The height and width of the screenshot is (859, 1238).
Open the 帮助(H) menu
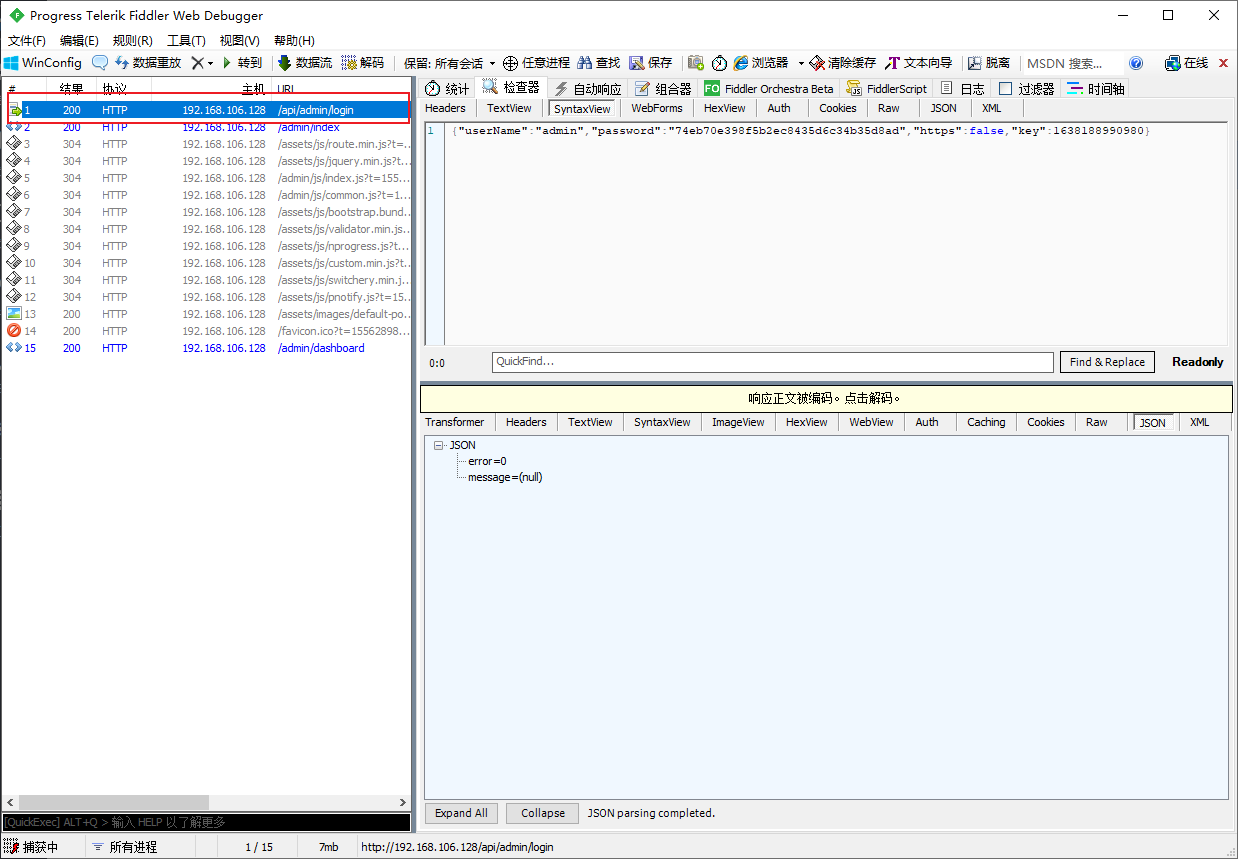point(294,41)
